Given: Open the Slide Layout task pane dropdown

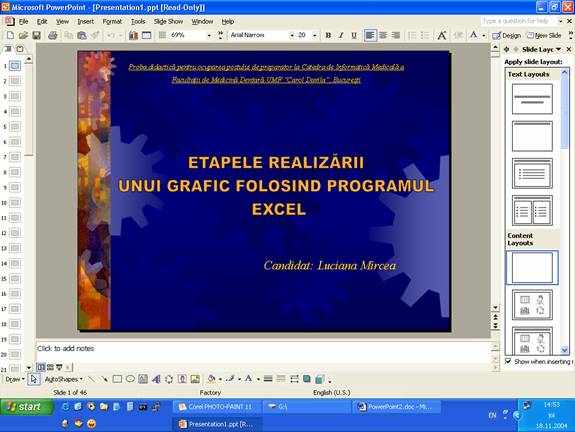Looking at the screenshot, I should tap(558, 49).
